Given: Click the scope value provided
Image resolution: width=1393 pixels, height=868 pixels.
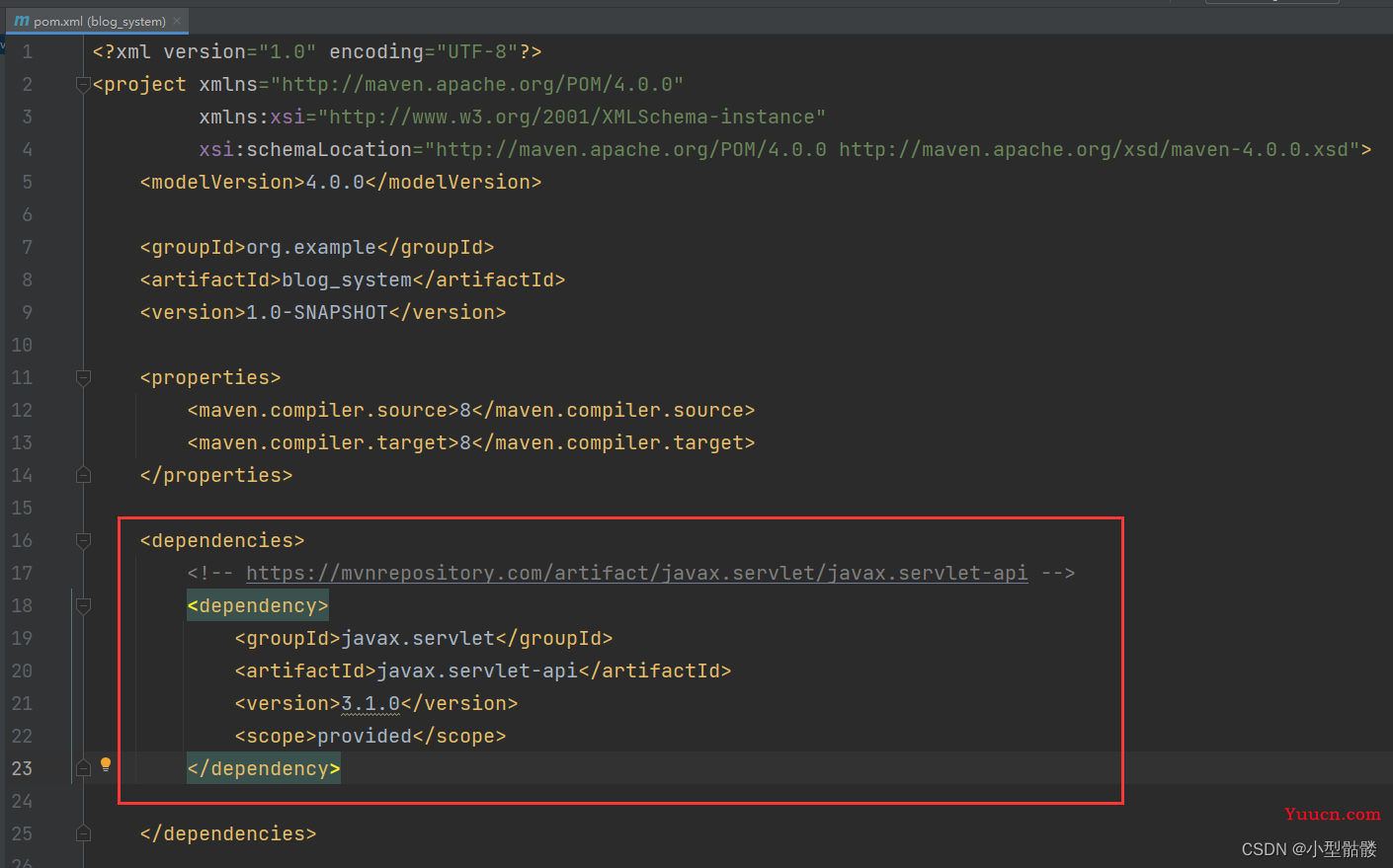Looking at the screenshot, I should pos(365,736).
